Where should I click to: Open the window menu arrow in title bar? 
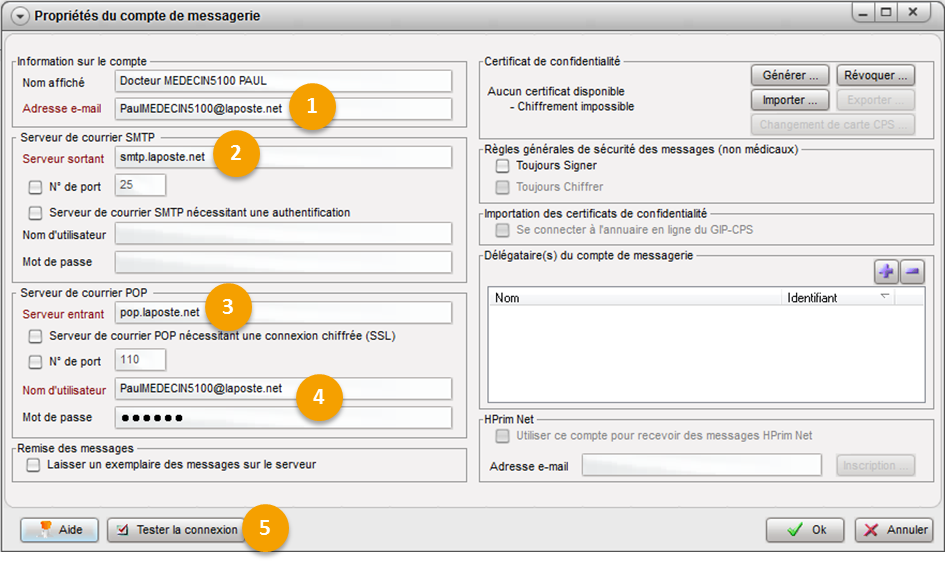[19, 15]
